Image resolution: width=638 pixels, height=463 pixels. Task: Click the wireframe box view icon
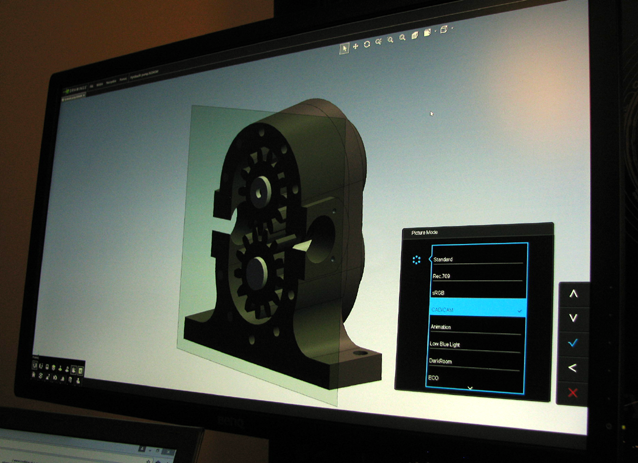tap(444, 29)
